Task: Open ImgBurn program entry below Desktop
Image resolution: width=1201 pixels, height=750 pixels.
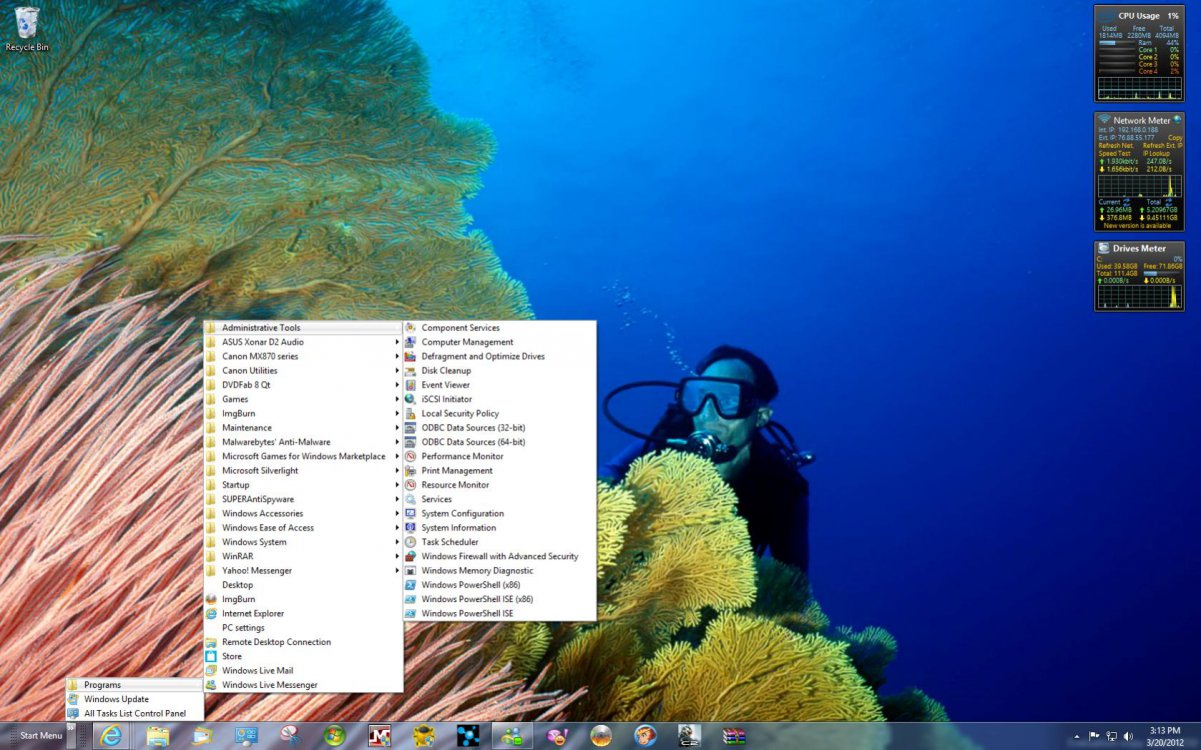Action: (303, 599)
